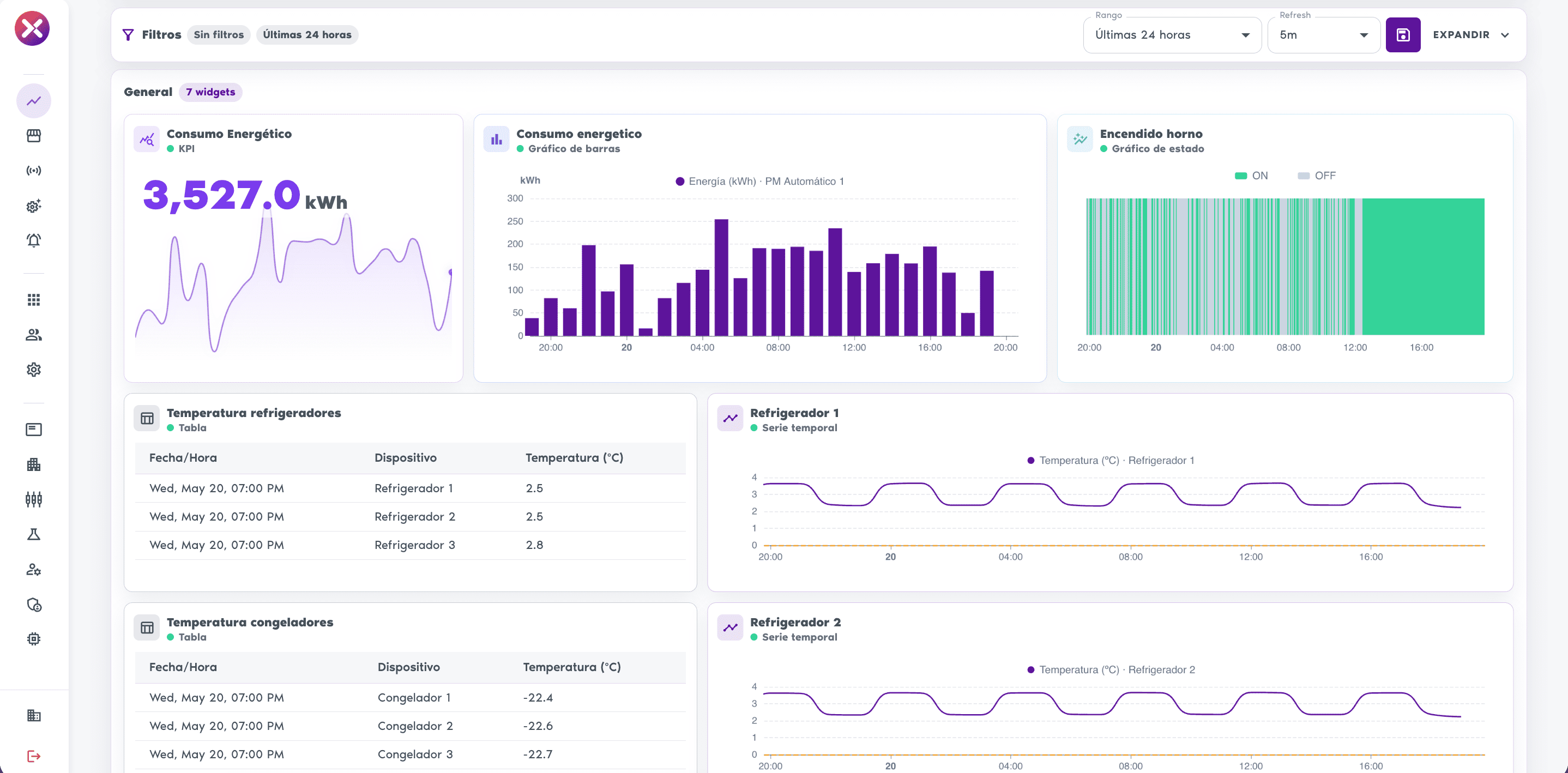Click Fecha/Hora header in refrigeradores table
1568x773 pixels.
click(183, 458)
